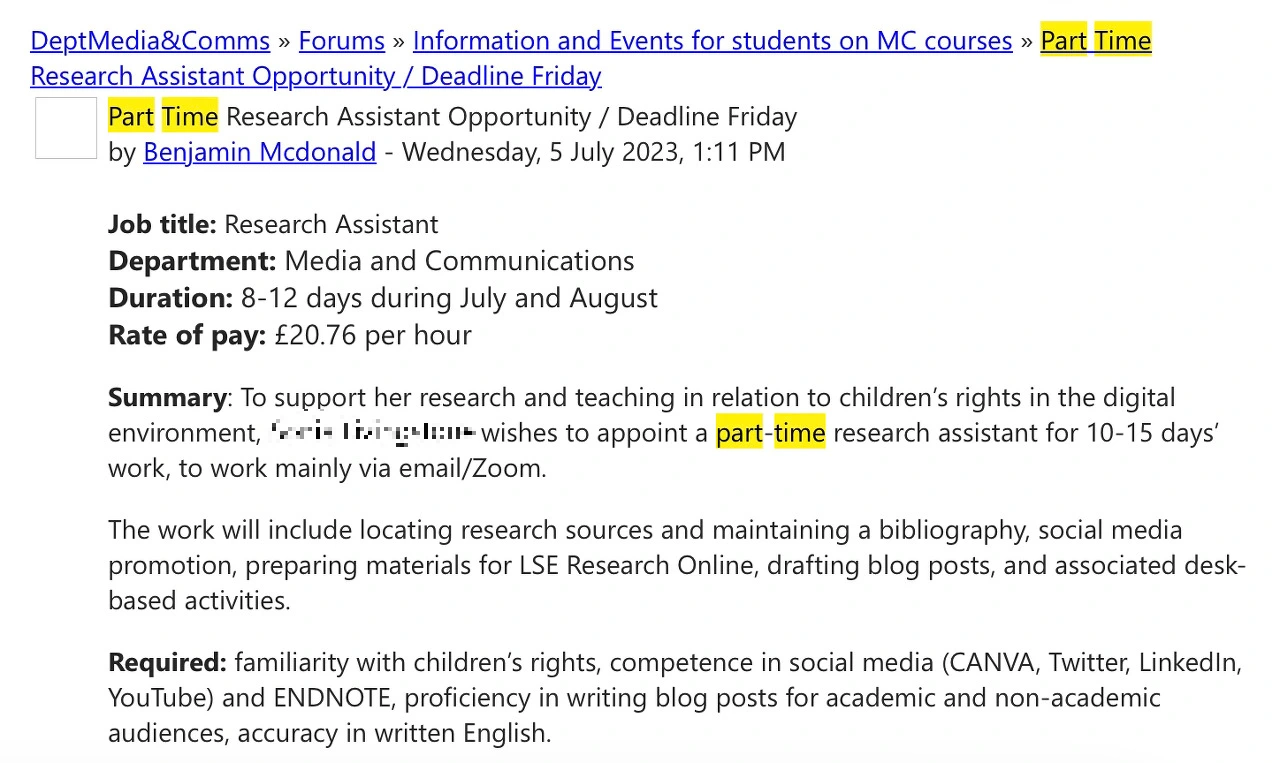The width and height of the screenshot is (1280, 763).
Task: Open the DeptMedia&Comms breadcrumb link
Action: [150, 41]
